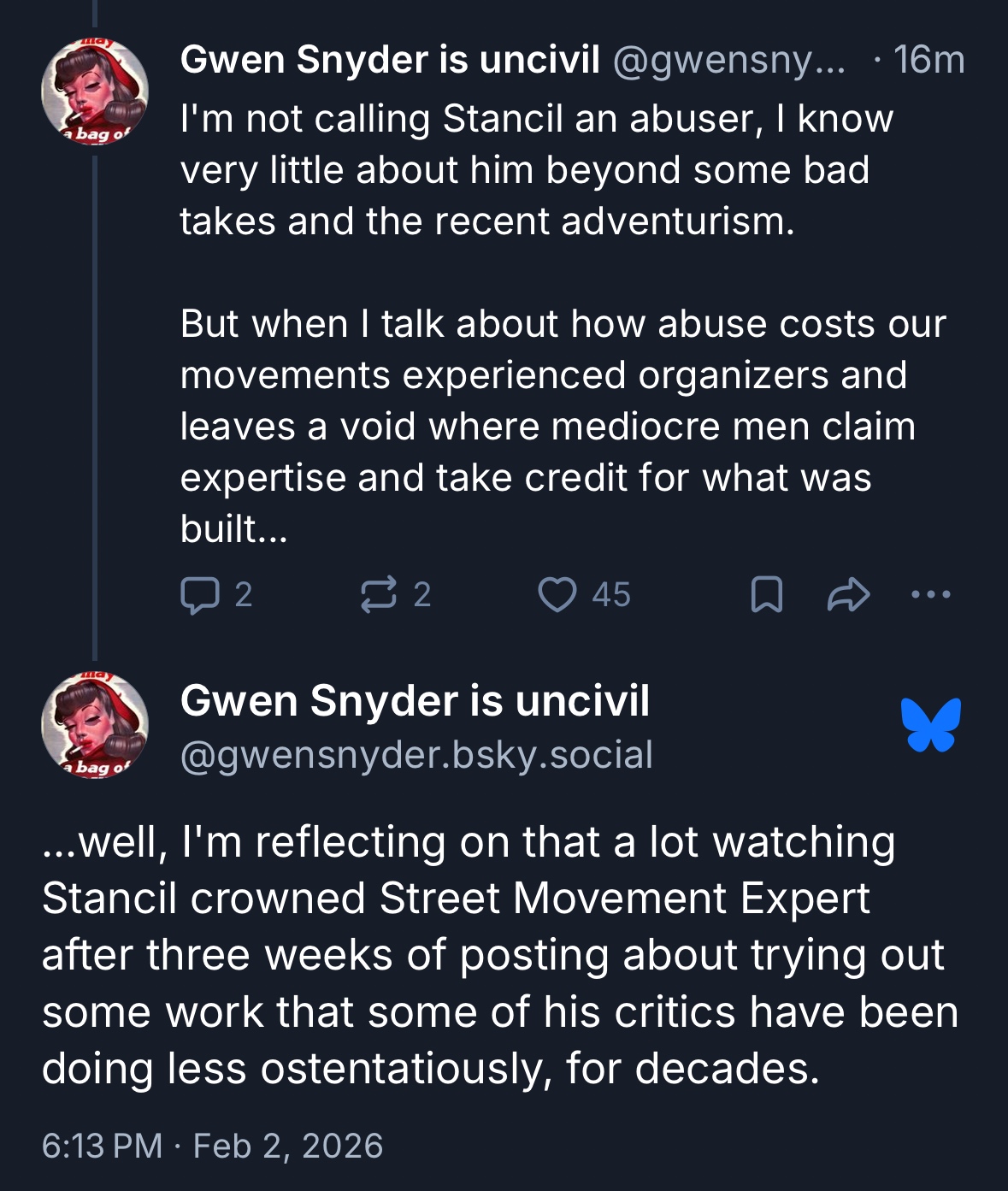The image size is (1008, 1191).
Task: Open the avatar on the first post
Action: [95, 92]
